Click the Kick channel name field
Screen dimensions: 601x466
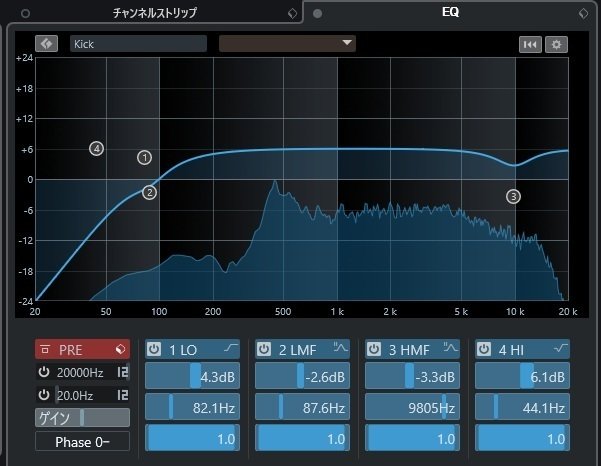coord(138,44)
